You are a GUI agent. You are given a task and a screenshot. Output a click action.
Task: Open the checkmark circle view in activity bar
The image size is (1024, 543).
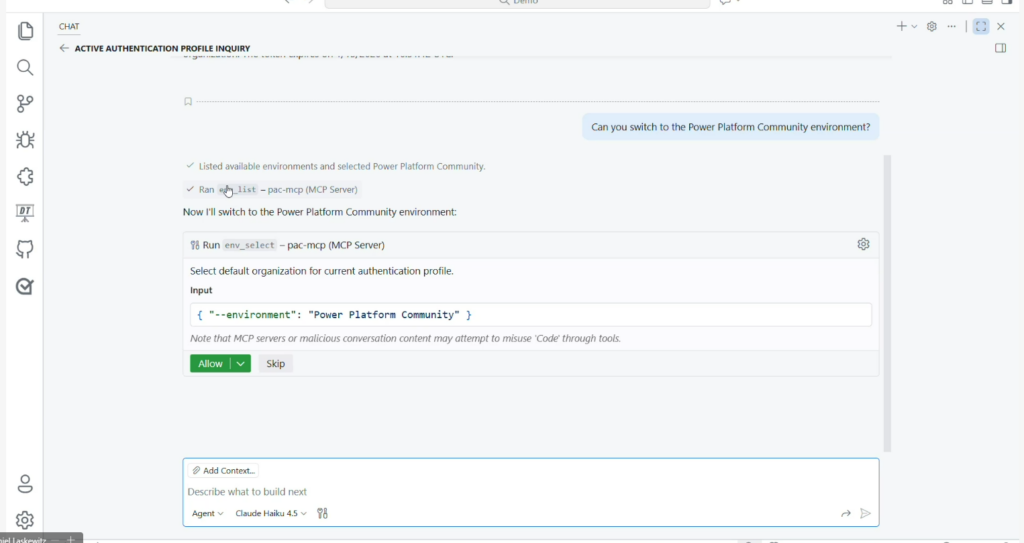click(x=25, y=286)
